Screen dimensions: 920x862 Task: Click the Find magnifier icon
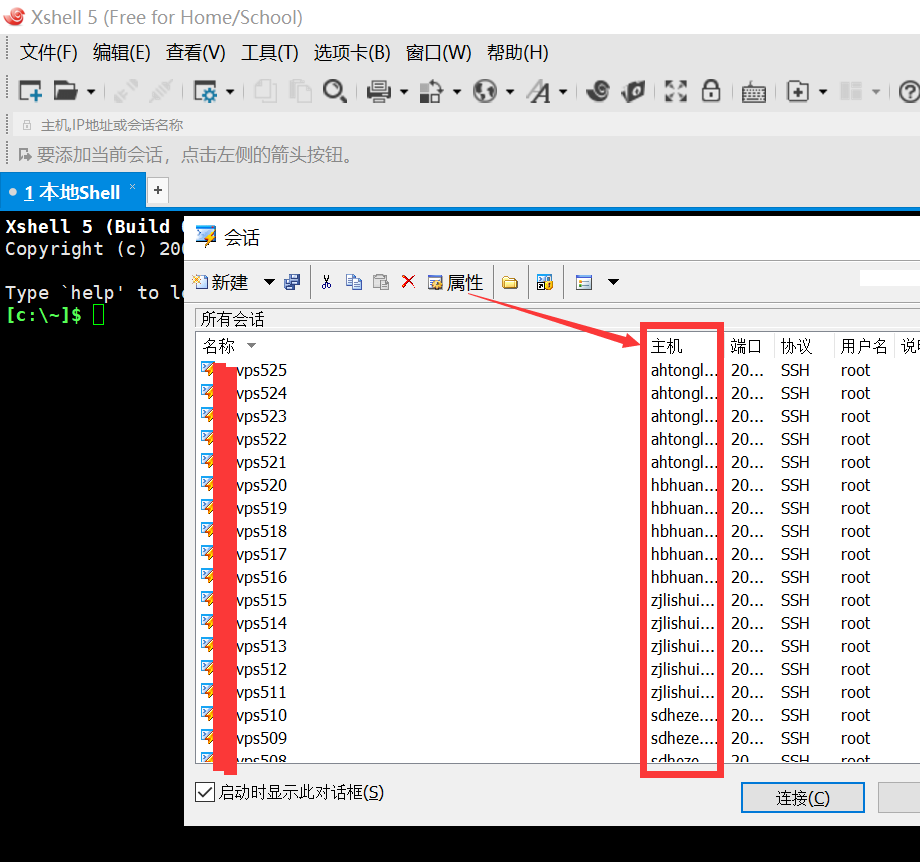335,92
